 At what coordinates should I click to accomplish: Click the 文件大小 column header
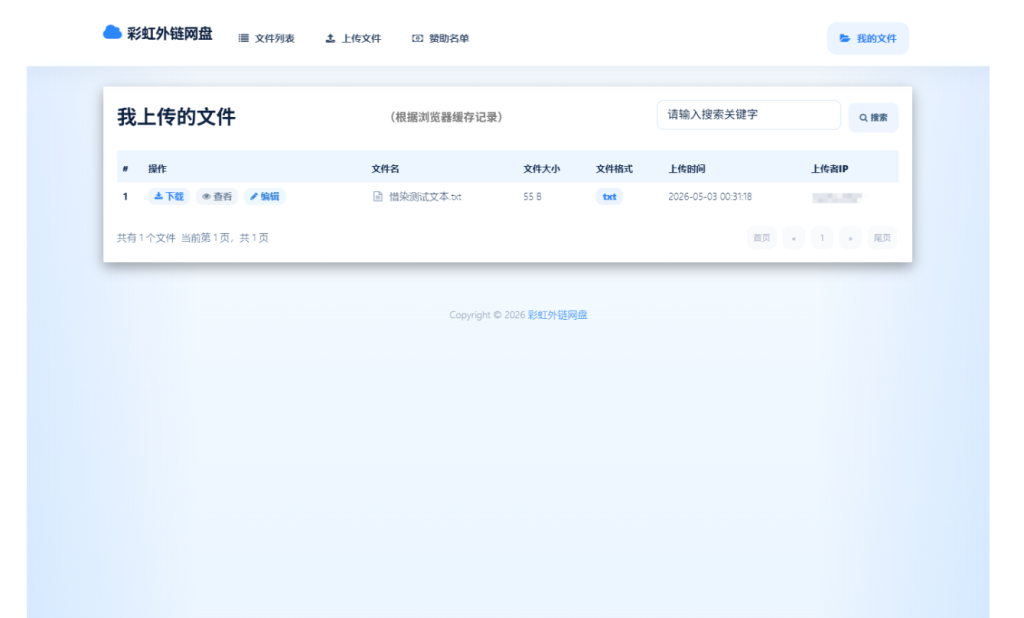click(x=541, y=169)
